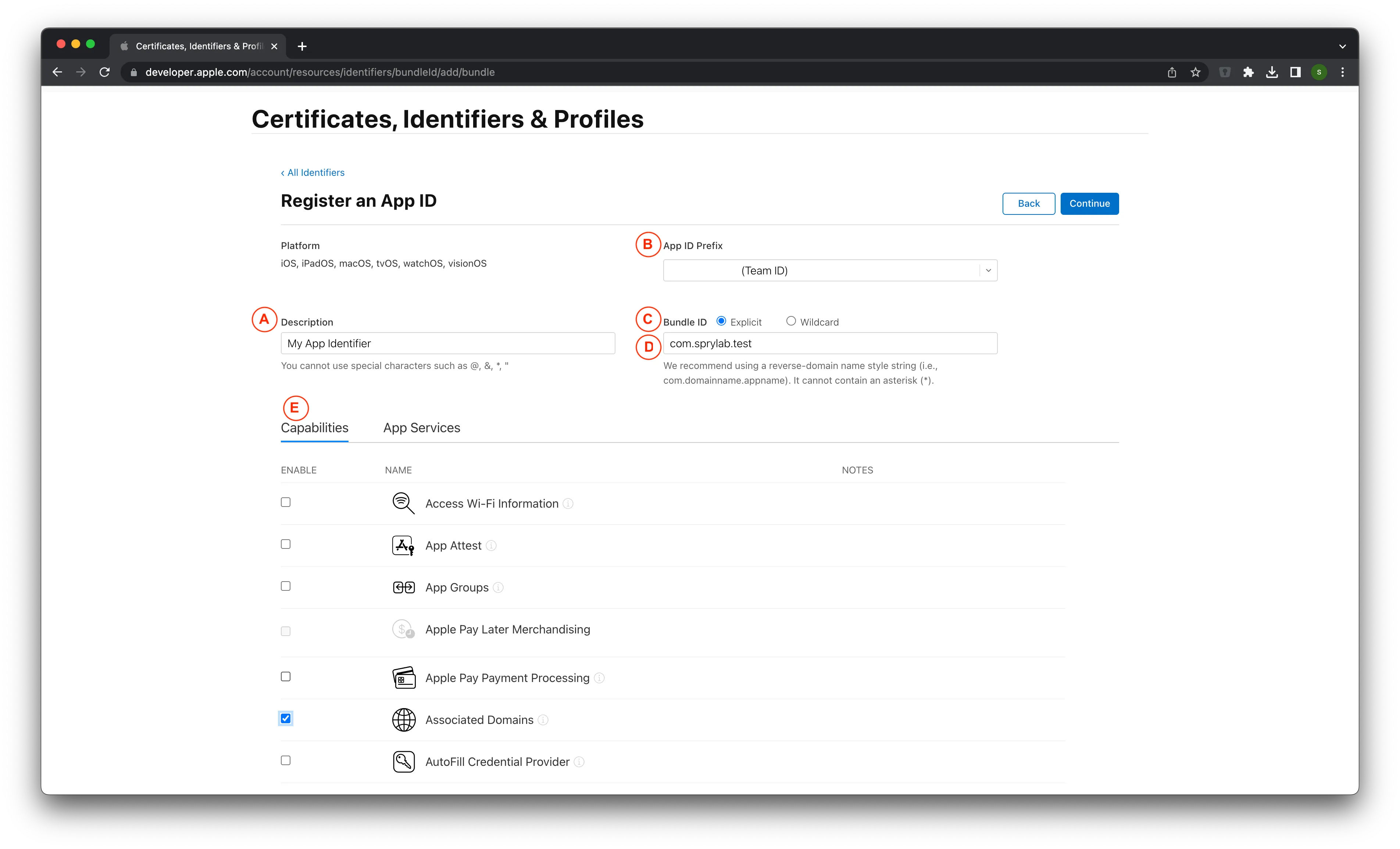Enable Apple Pay Payment Processing checkbox
The image size is (1400, 849).
point(286,677)
